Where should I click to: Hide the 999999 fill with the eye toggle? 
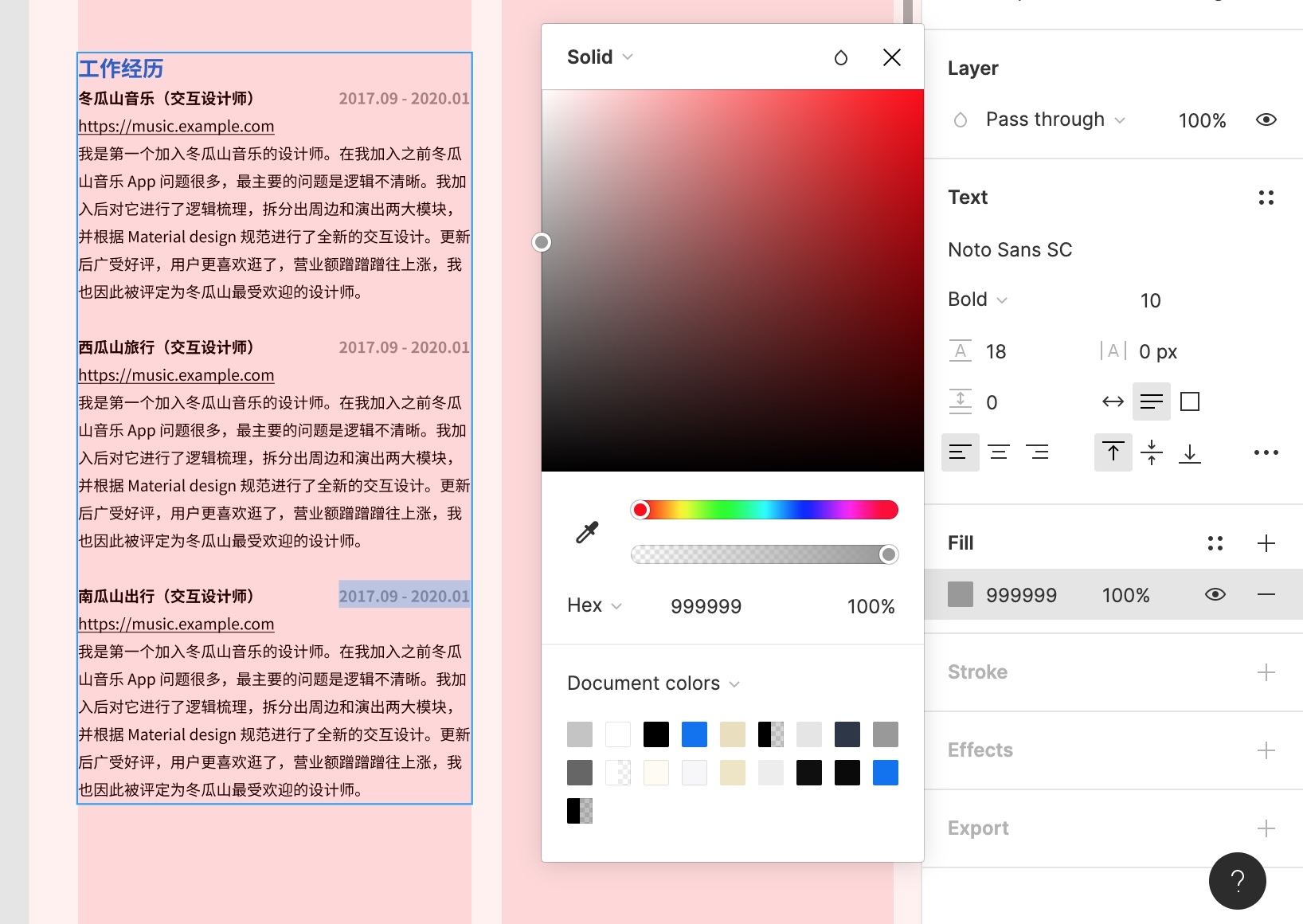click(1215, 594)
